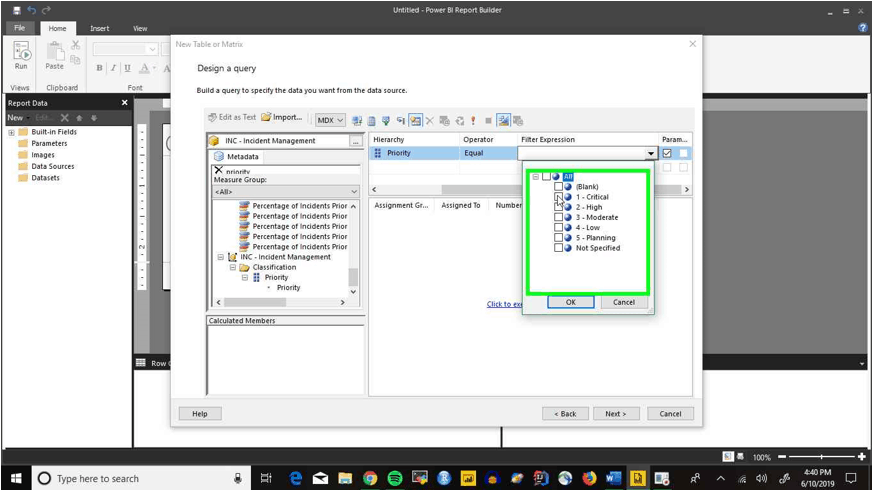Uncheck the Parameter checkbox for Priority row
The image size is (874, 492).
point(667,153)
